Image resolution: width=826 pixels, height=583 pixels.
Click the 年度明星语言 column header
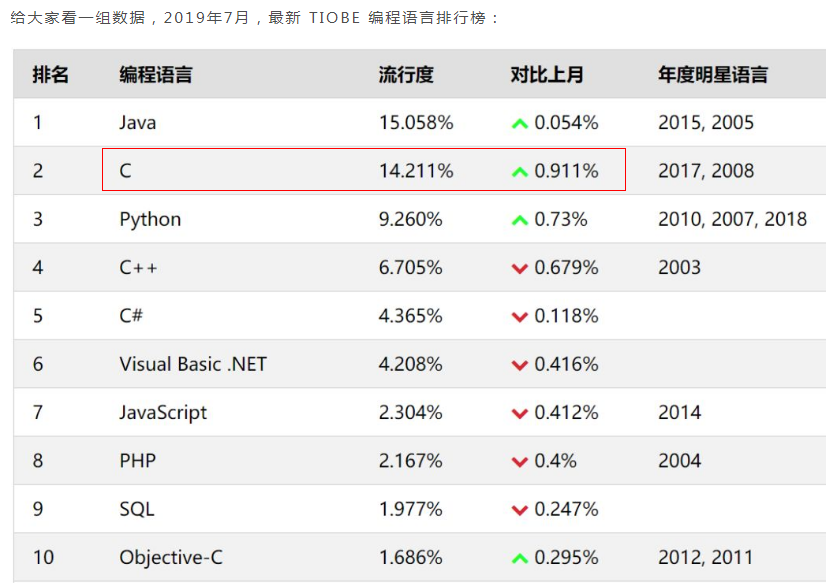pyautogui.click(x=713, y=74)
